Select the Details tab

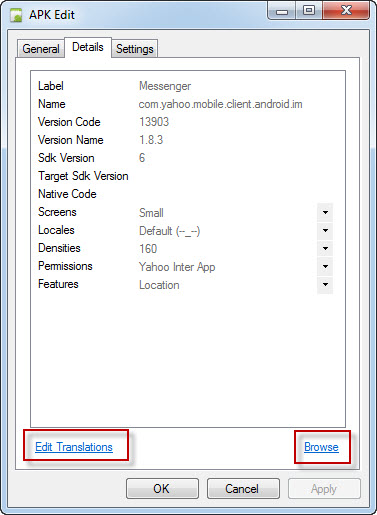88,47
